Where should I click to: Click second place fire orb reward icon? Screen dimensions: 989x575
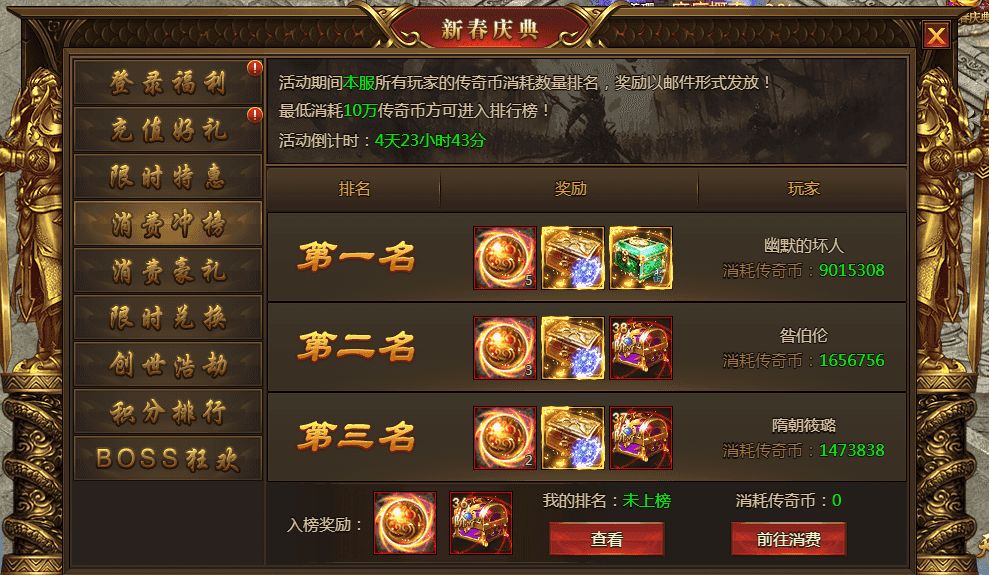[x=505, y=348]
